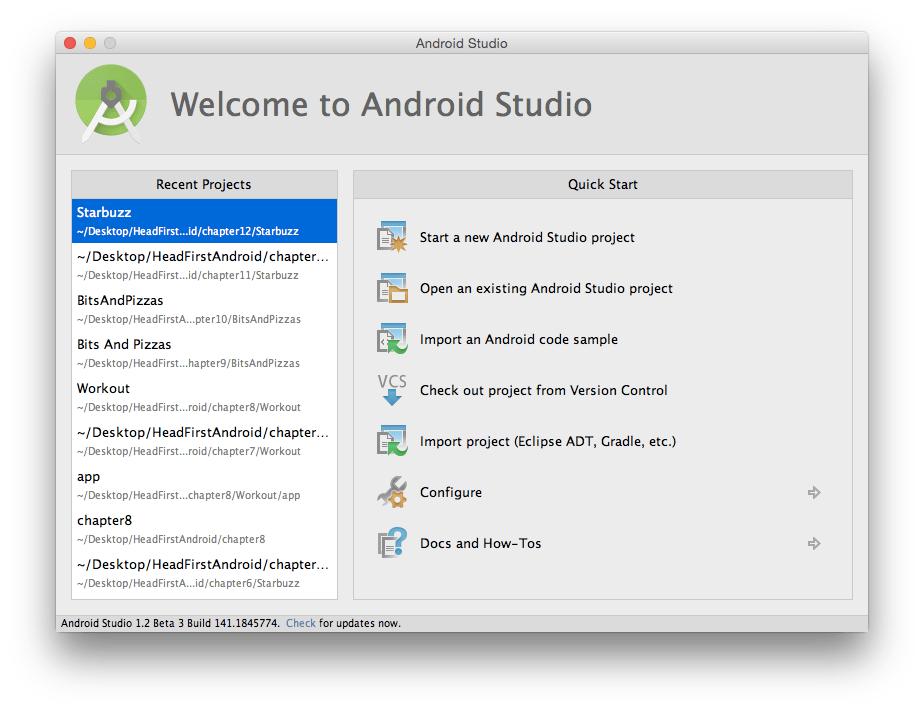924x712 pixels.
Task: Open the chapter7 Workout recent project
Action: pos(204,441)
